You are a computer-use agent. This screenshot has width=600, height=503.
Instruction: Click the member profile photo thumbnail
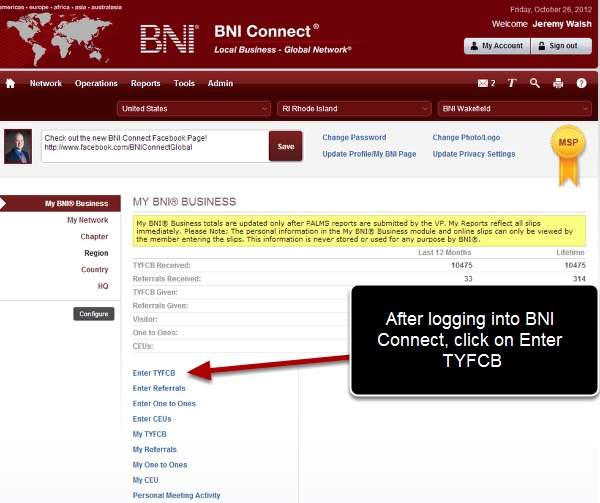pyautogui.click(x=18, y=146)
